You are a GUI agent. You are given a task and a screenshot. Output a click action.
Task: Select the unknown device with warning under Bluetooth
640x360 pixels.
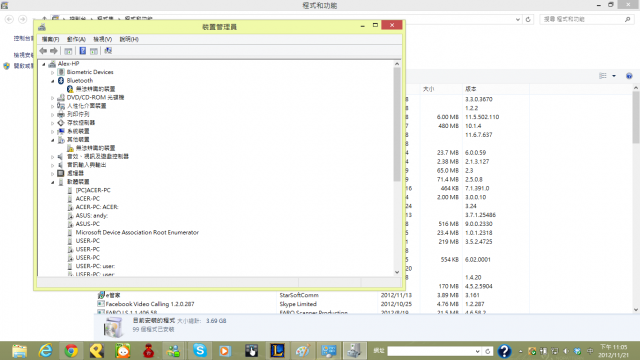[x=91, y=89]
